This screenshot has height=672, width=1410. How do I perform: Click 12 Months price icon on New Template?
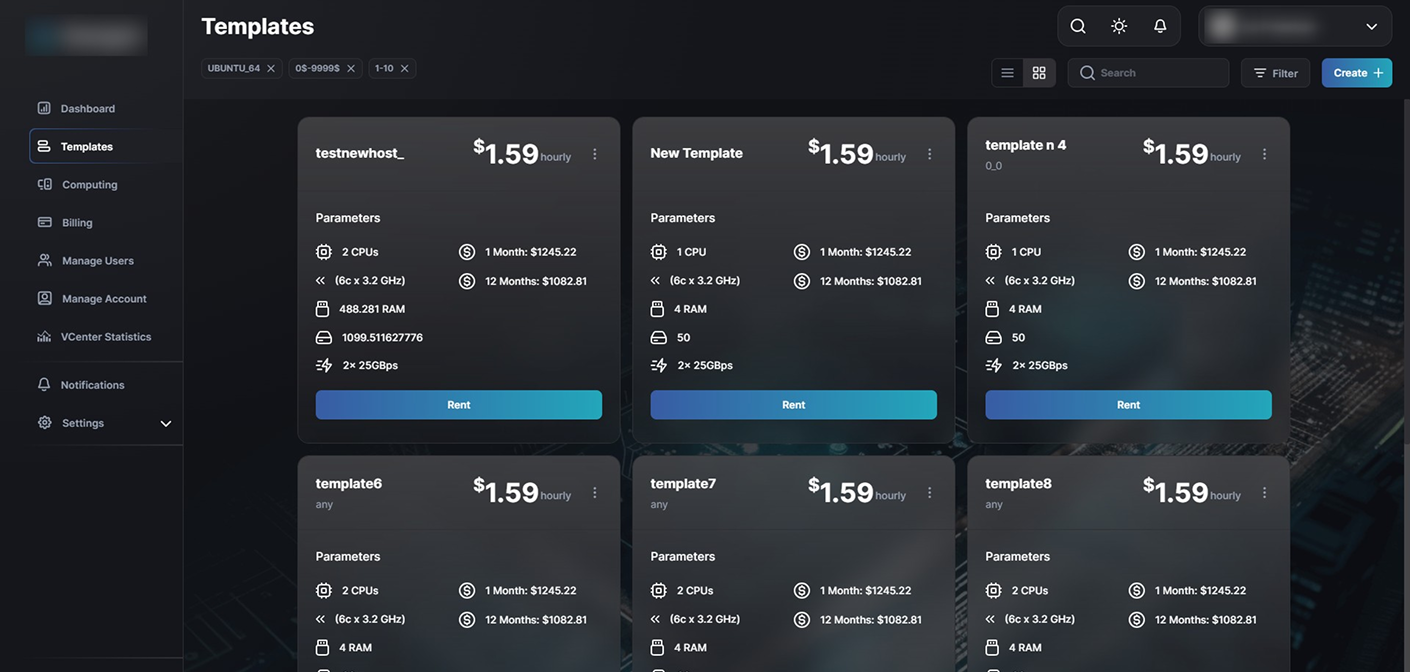[802, 281]
